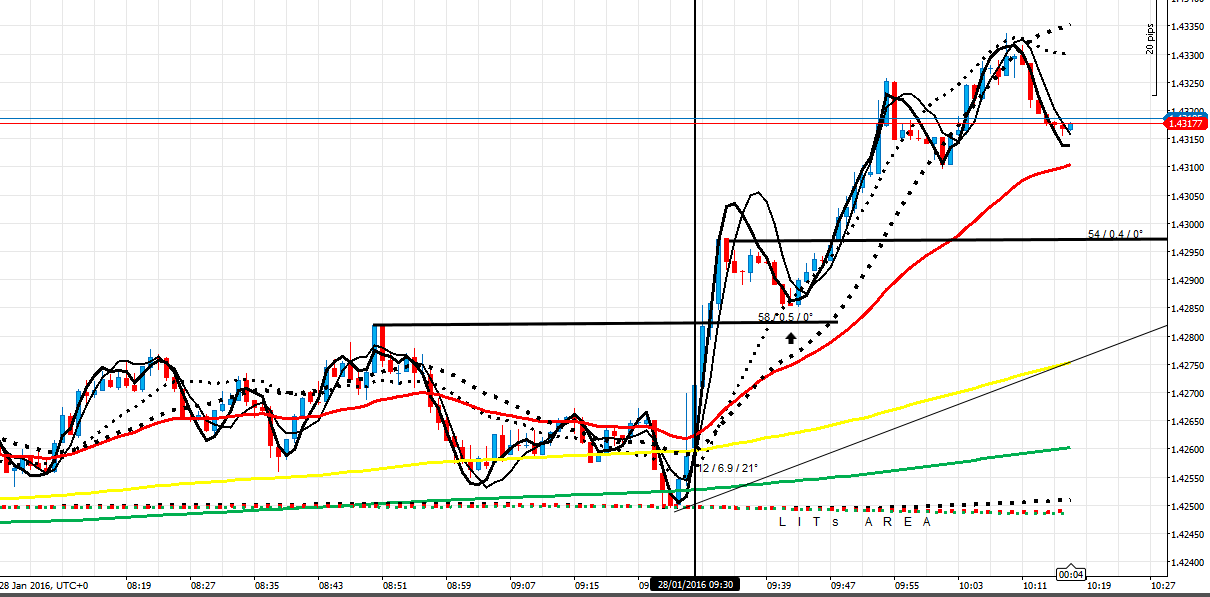This screenshot has height=597, width=1210.
Task: Click the 08:51 label on time axis
Action: tap(395, 584)
